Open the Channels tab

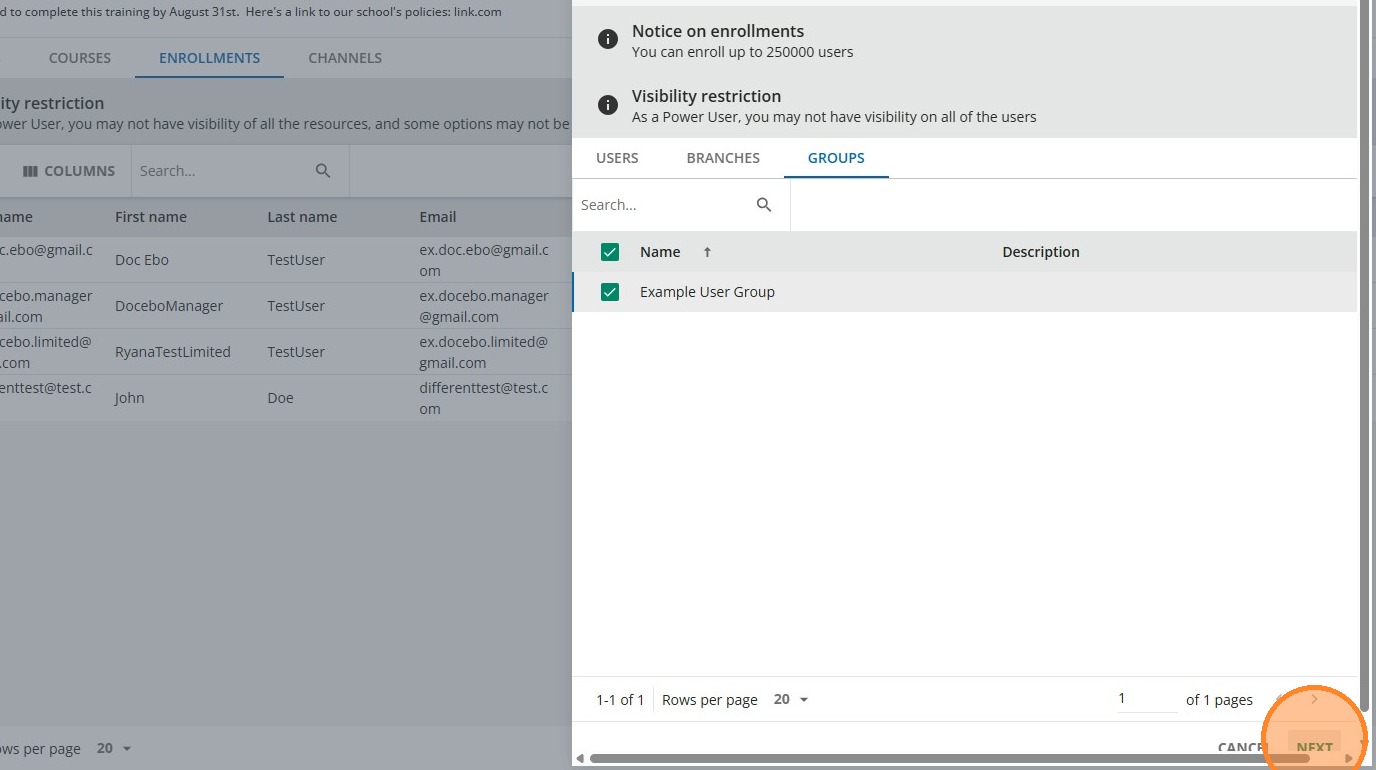tap(345, 58)
